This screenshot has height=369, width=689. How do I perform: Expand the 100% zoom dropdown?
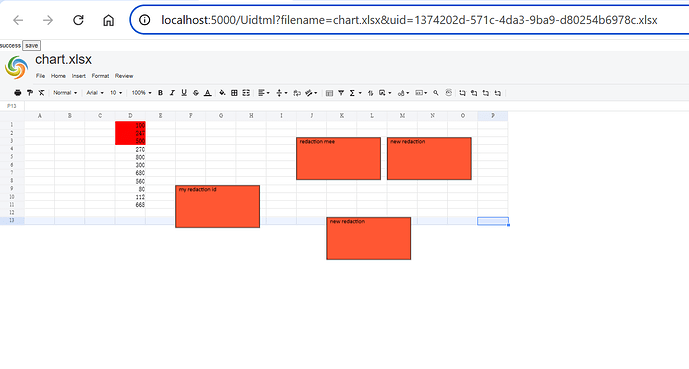pyautogui.click(x=141, y=93)
